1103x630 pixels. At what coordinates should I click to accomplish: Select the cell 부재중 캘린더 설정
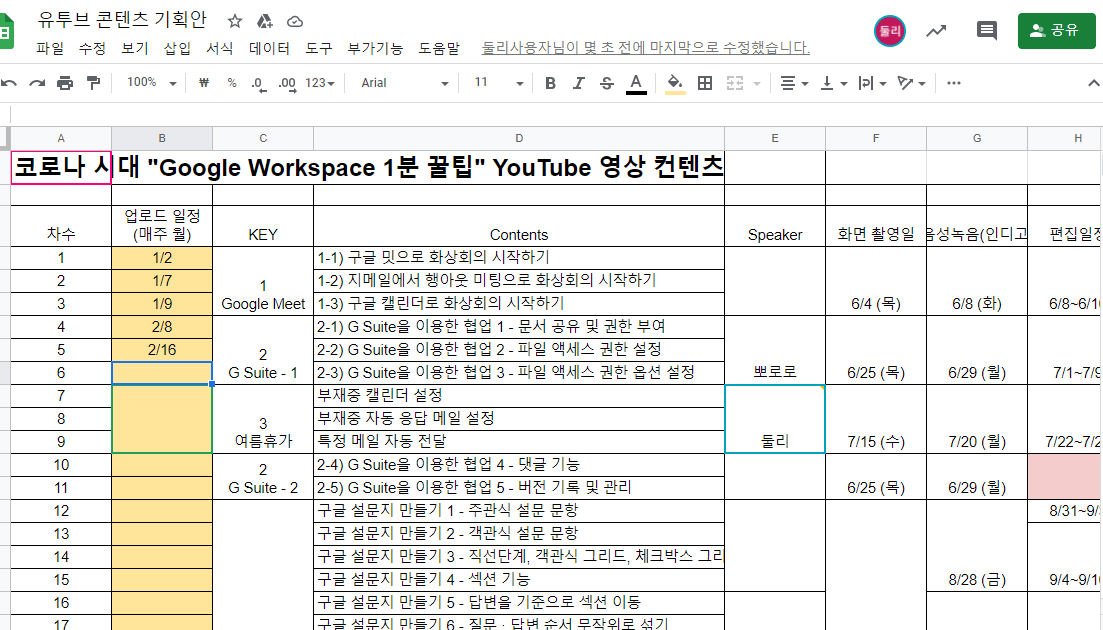click(x=519, y=396)
